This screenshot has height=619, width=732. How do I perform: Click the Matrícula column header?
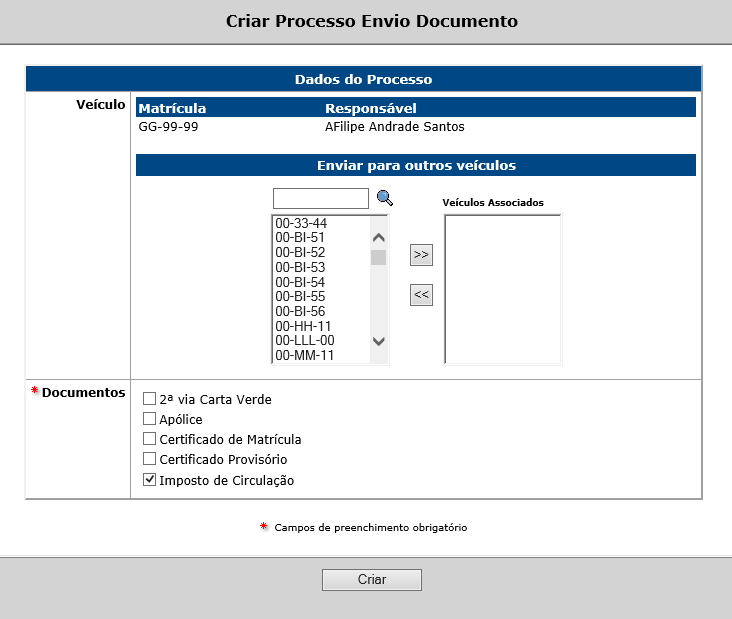point(172,108)
